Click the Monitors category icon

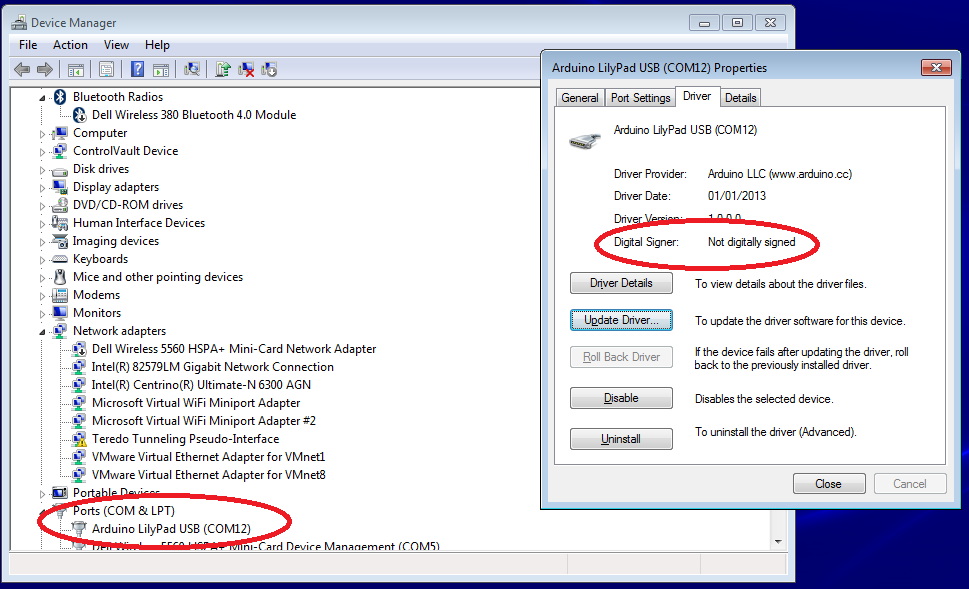pos(60,313)
